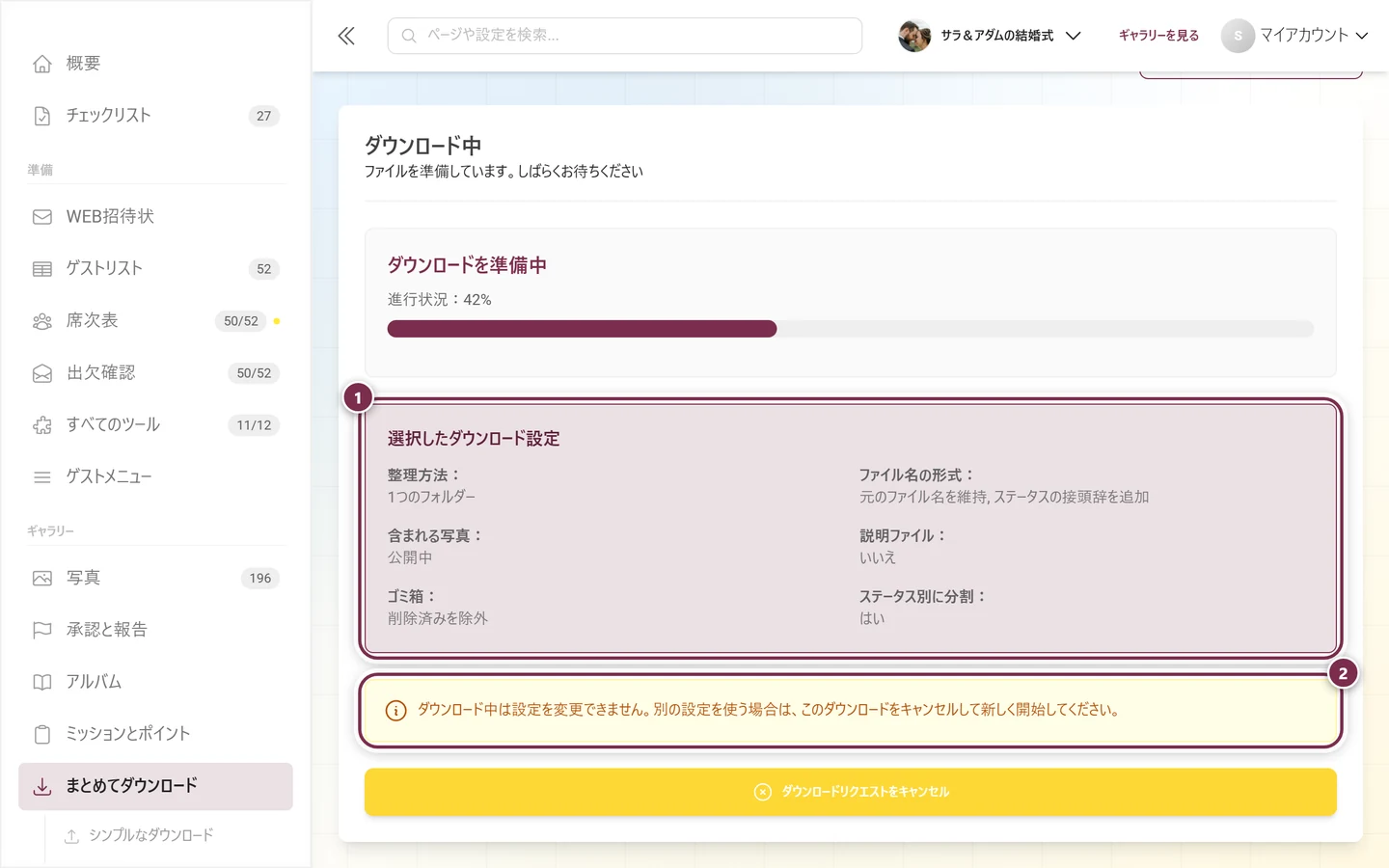Viewport: 1389px width, 868px height.
Task: Follow the ギャラリーを見る link
Action: [1158, 36]
